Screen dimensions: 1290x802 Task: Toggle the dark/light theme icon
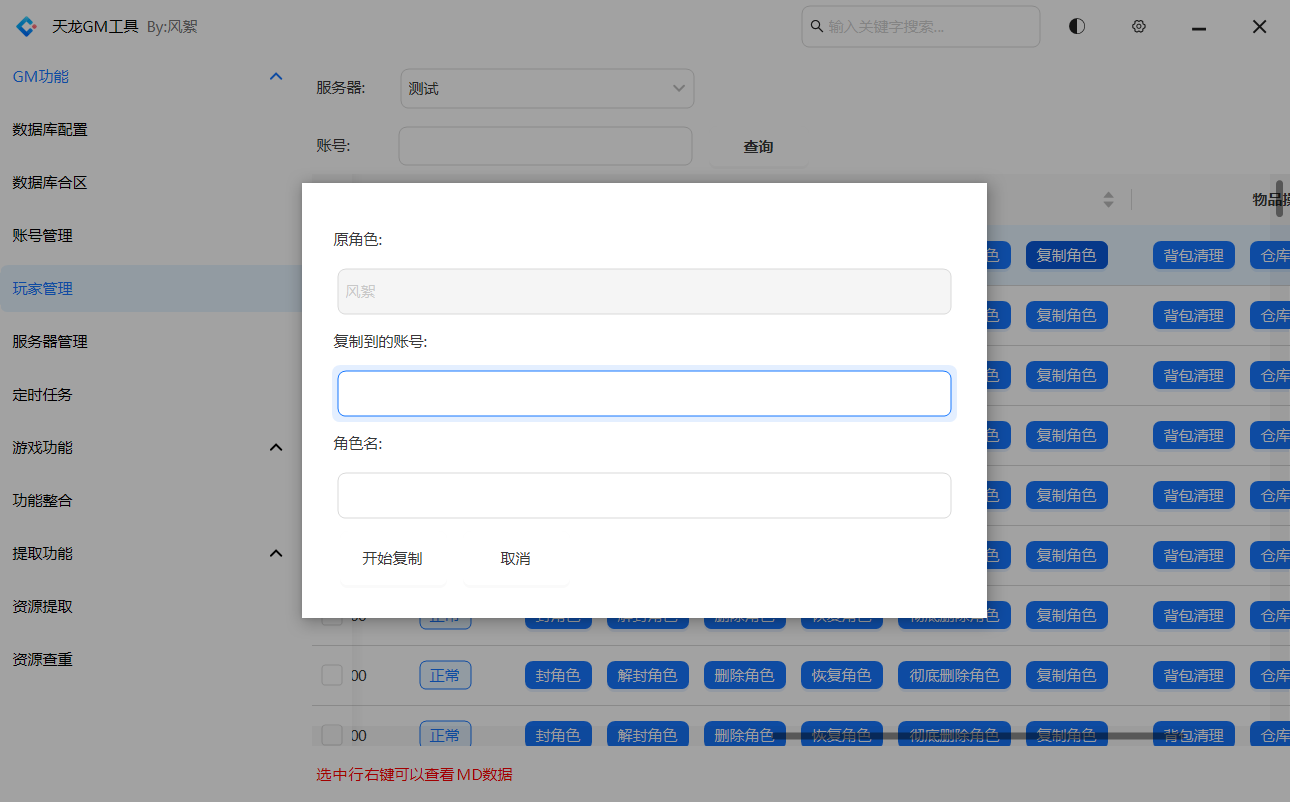pyautogui.click(x=1077, y=27)
